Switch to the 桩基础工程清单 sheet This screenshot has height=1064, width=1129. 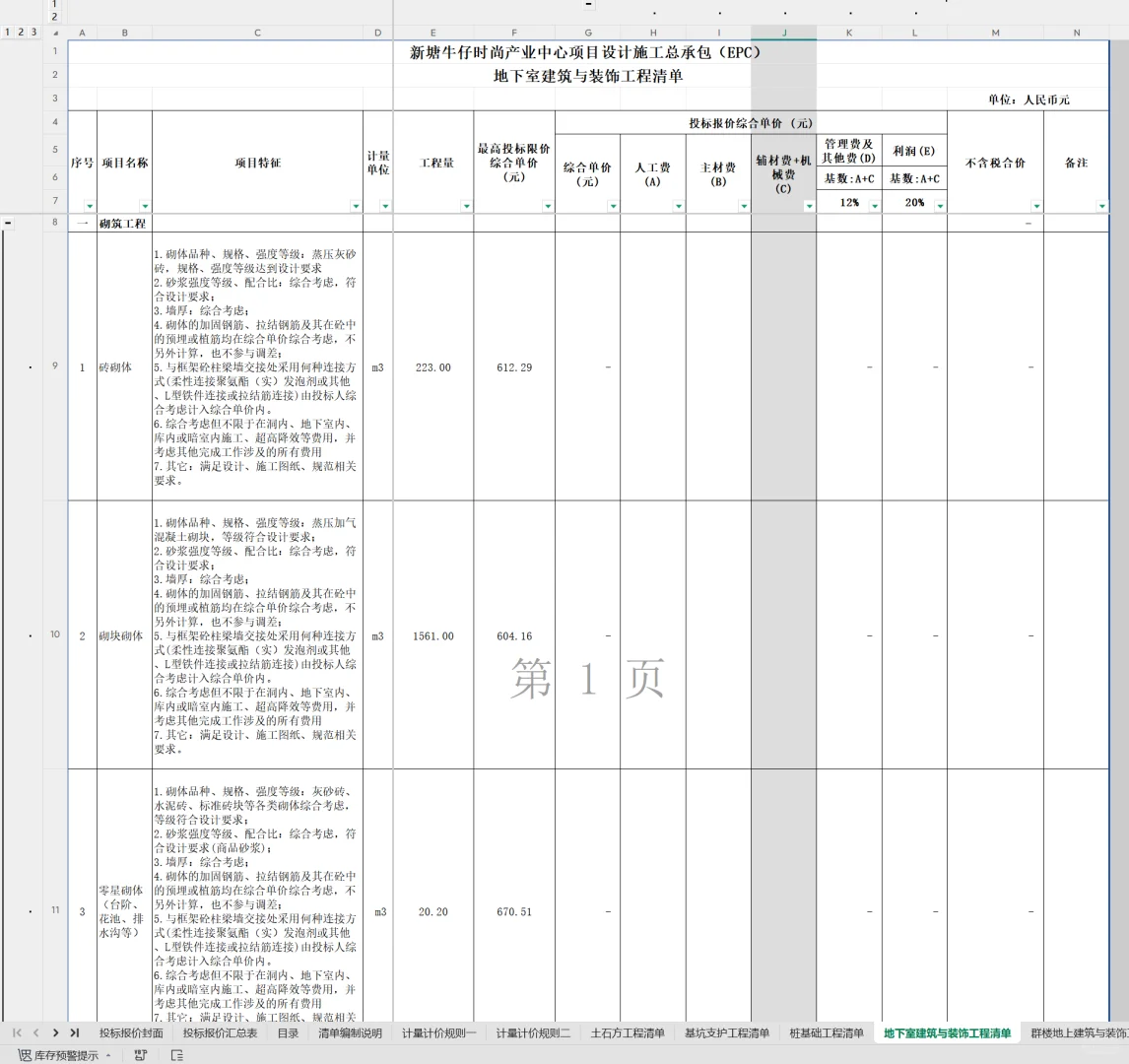pyautogui.click(x=827, y=1033)
